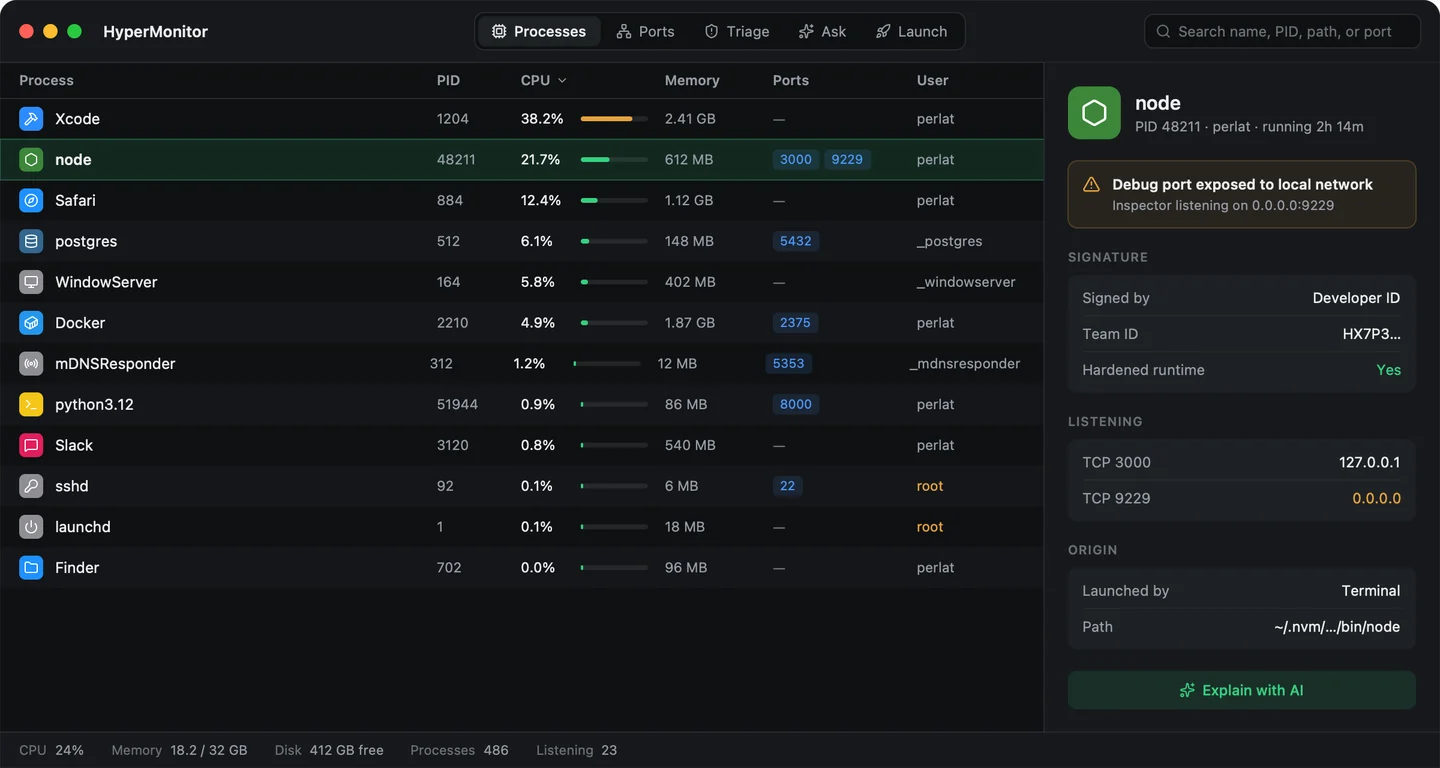Click the node hexagon icon in the process list
This screenshot has height=768, width=1440.
pyautogui.click(x=31, y=160)
